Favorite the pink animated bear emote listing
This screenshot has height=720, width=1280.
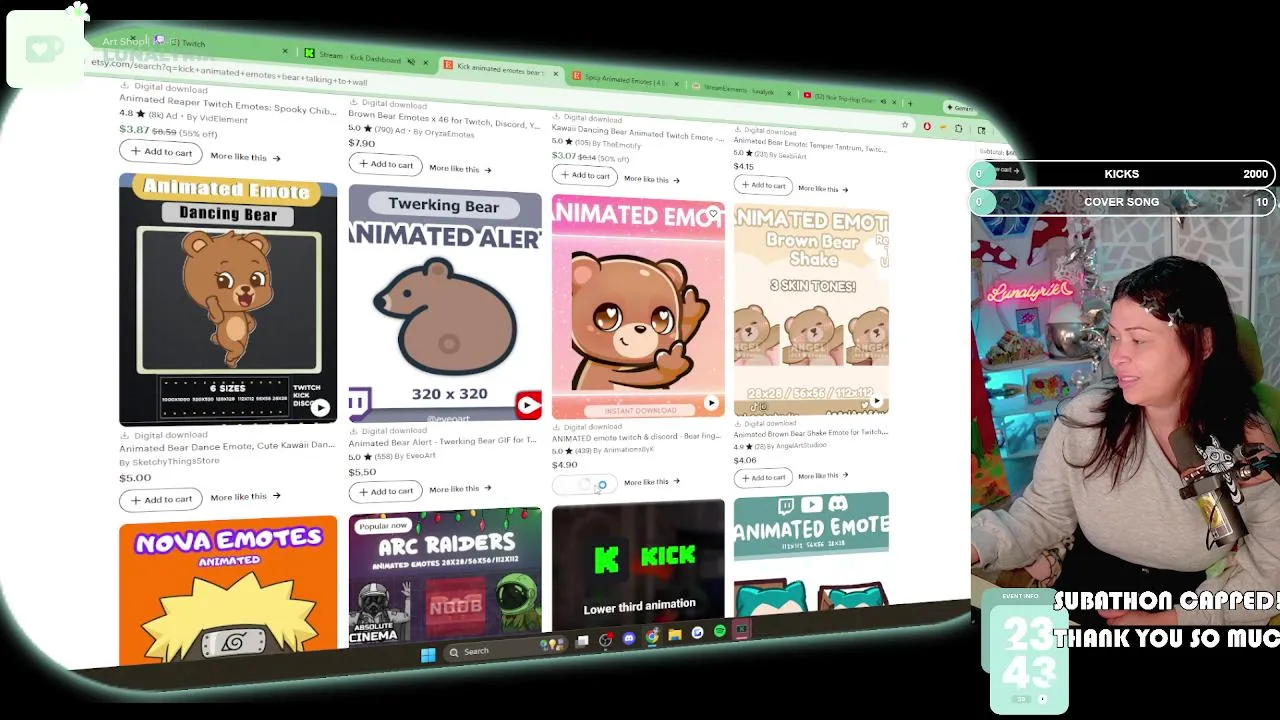click(x=712, y=214)
